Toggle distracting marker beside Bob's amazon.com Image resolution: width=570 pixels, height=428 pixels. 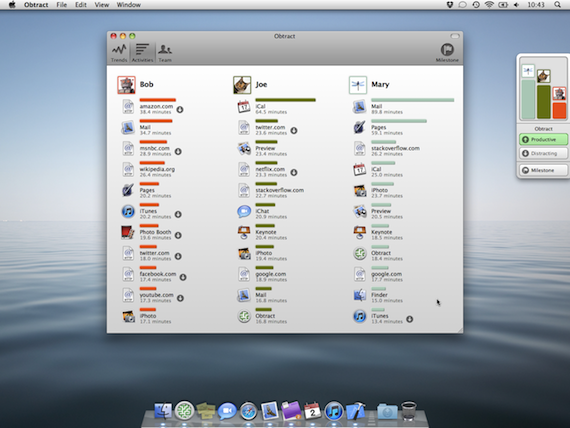coord(180,109)
